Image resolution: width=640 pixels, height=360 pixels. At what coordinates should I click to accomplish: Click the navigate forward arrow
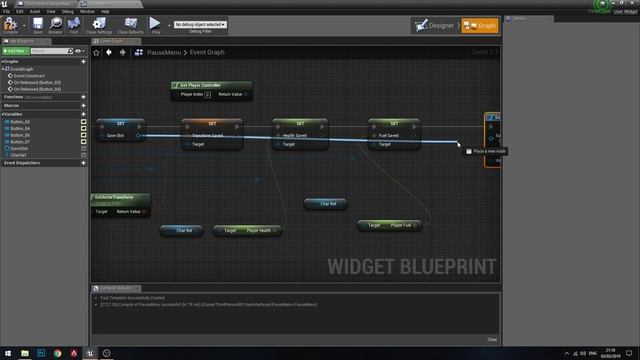point(122,52)
